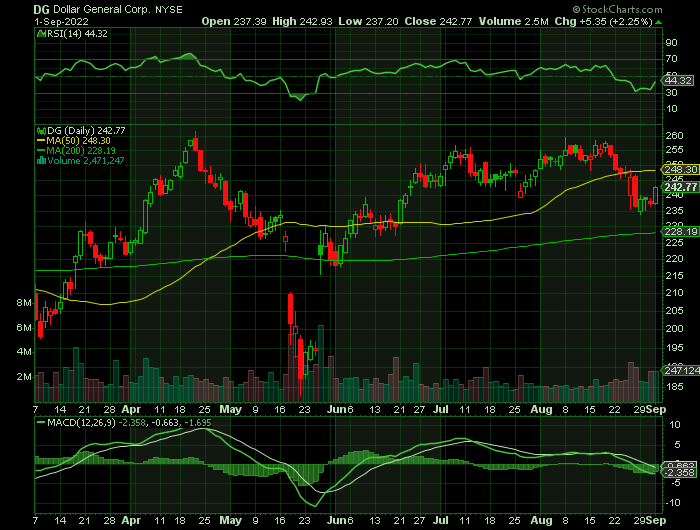
Task: Click the Close 242.77 value in header
Action: coord(438,21)
